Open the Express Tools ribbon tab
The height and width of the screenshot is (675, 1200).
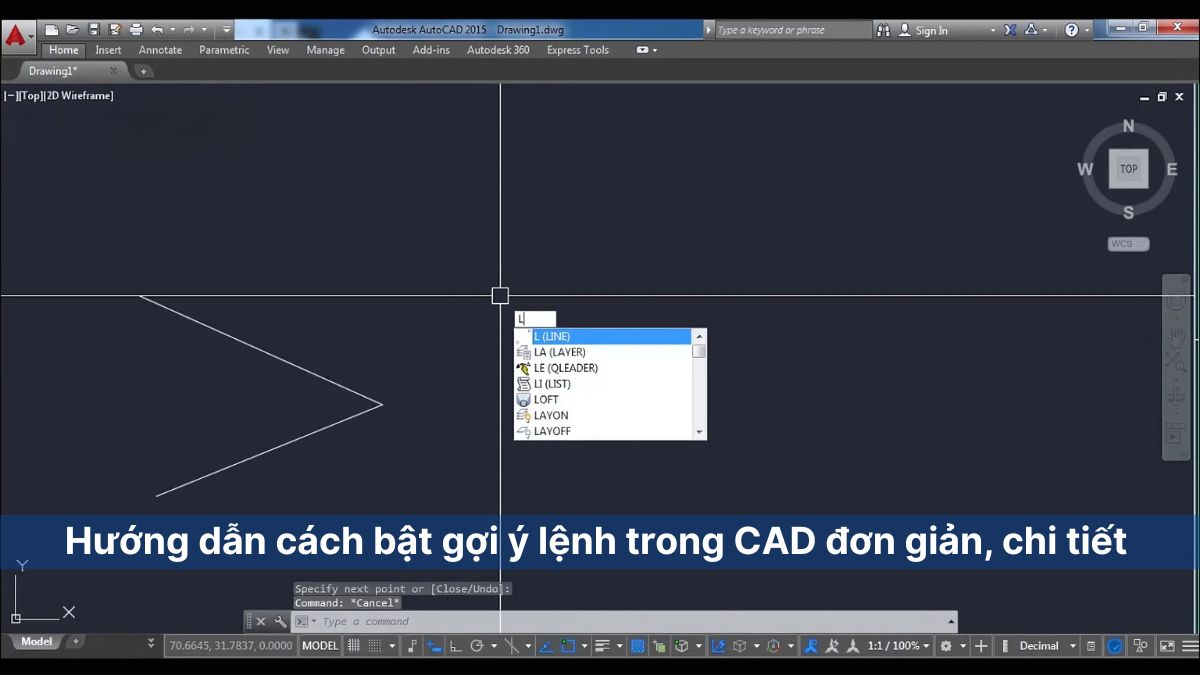(577, 49)
